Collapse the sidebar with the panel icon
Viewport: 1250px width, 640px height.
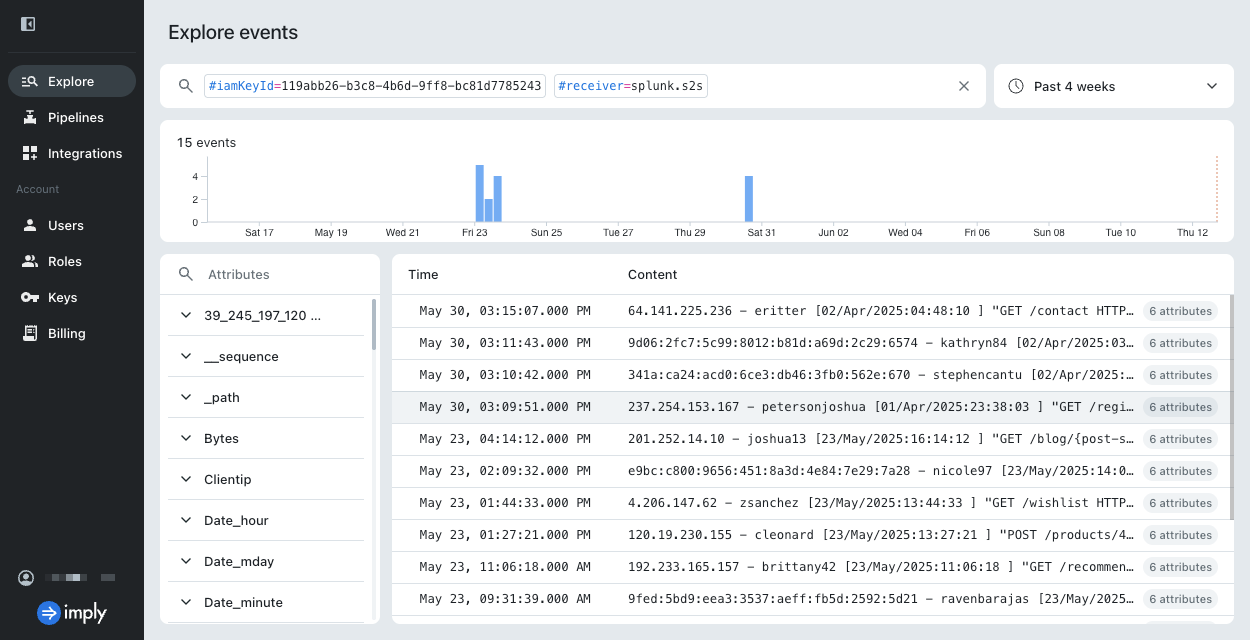28,24
